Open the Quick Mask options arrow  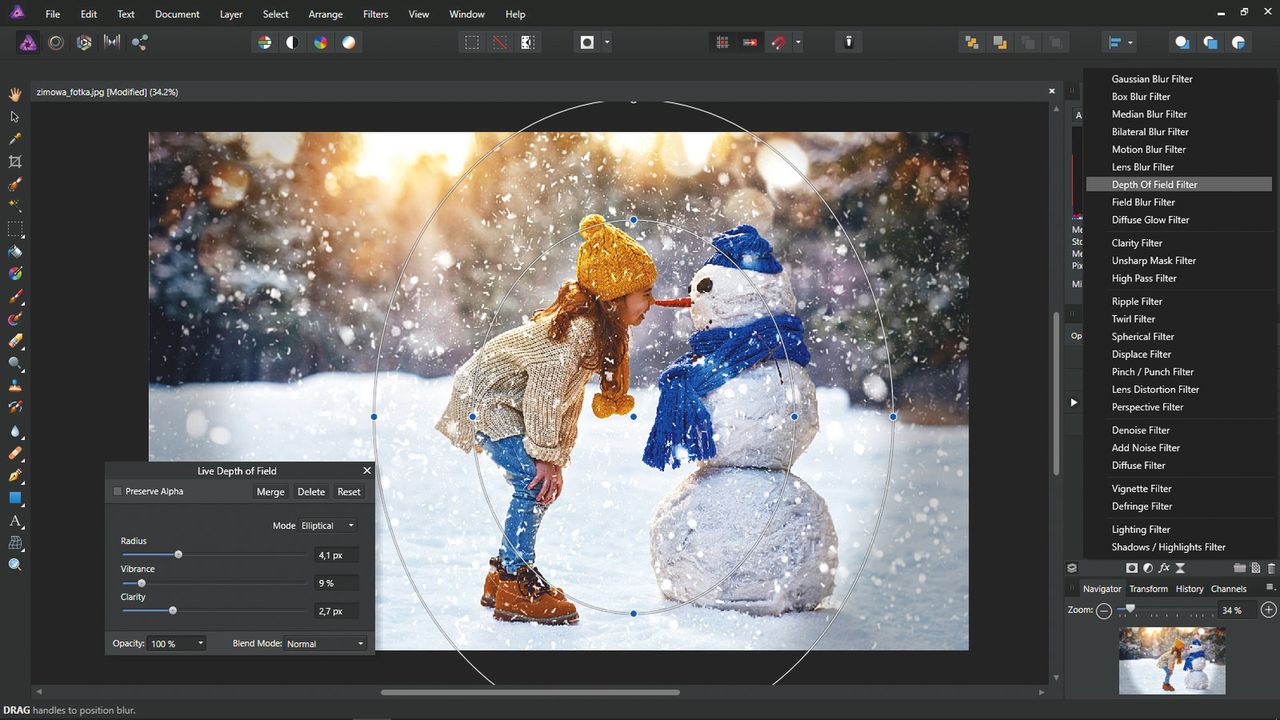point(607,43)
